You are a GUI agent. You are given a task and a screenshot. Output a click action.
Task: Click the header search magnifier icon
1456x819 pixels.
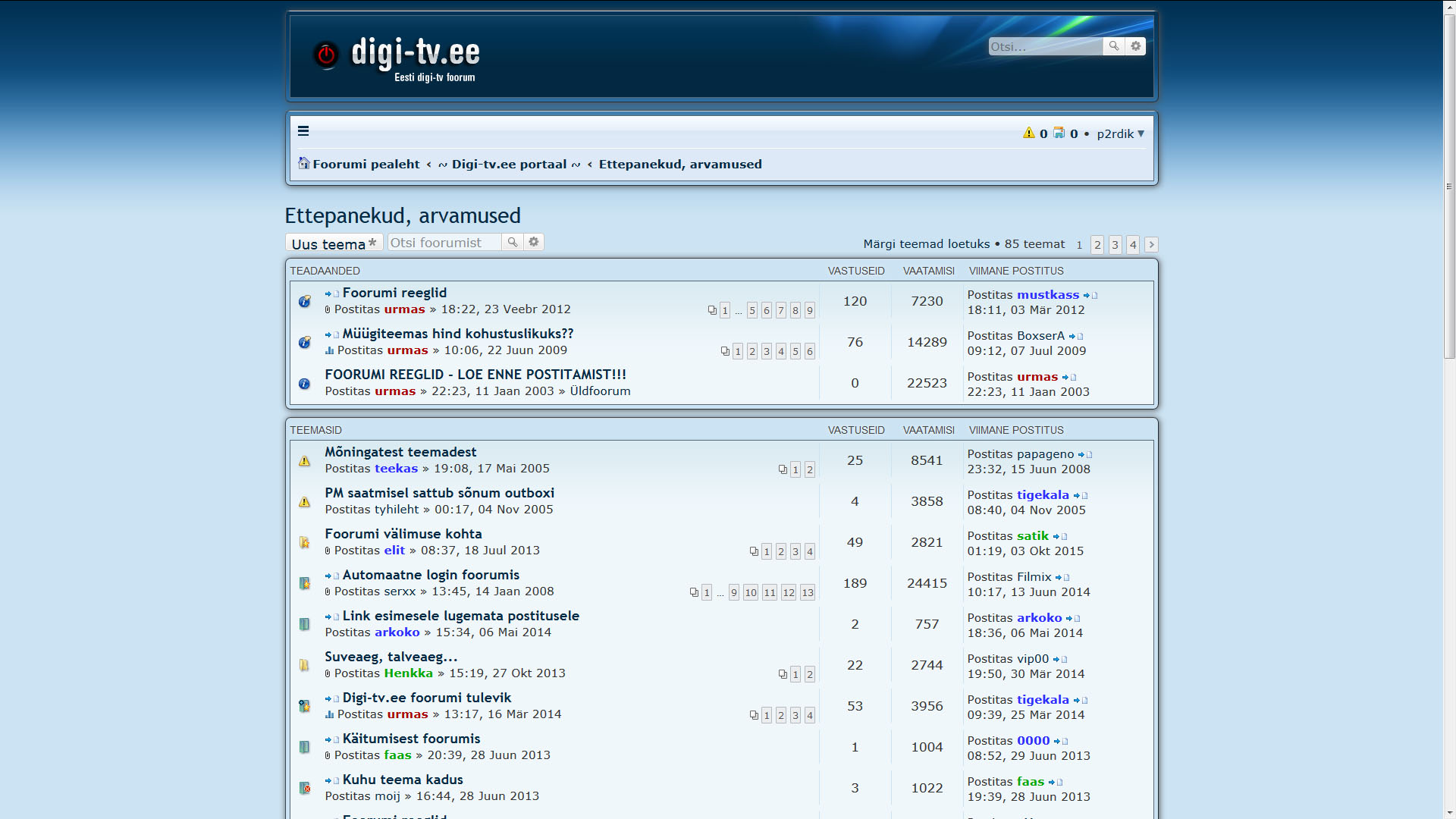[1113, 46]
